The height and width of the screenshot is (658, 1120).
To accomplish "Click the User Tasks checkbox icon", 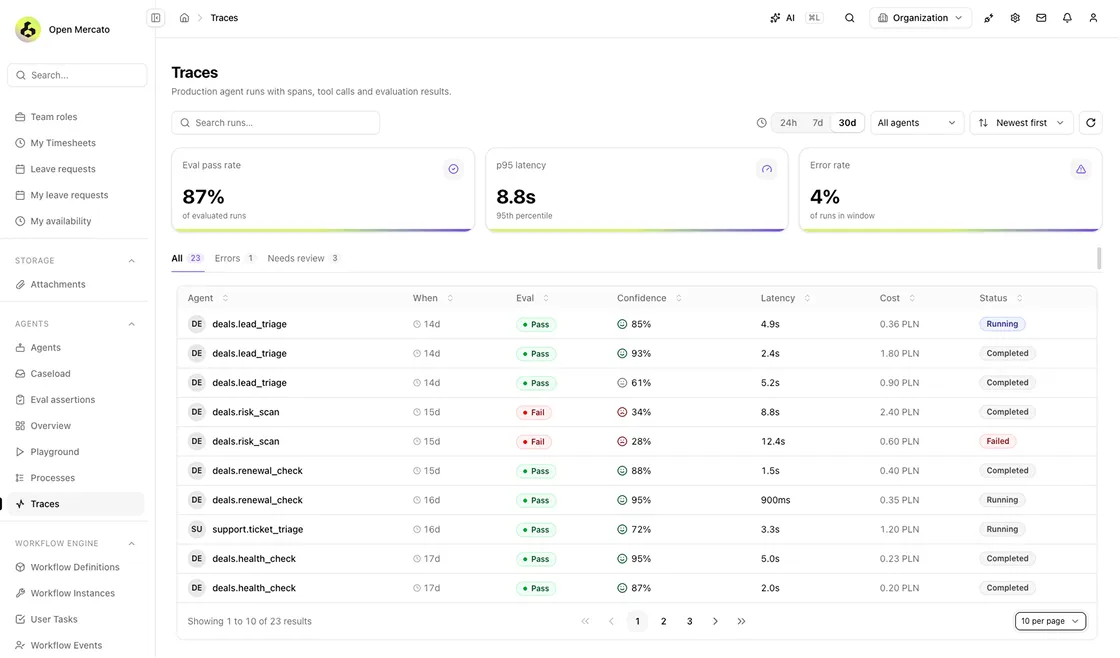I will [x=20, y=619].
